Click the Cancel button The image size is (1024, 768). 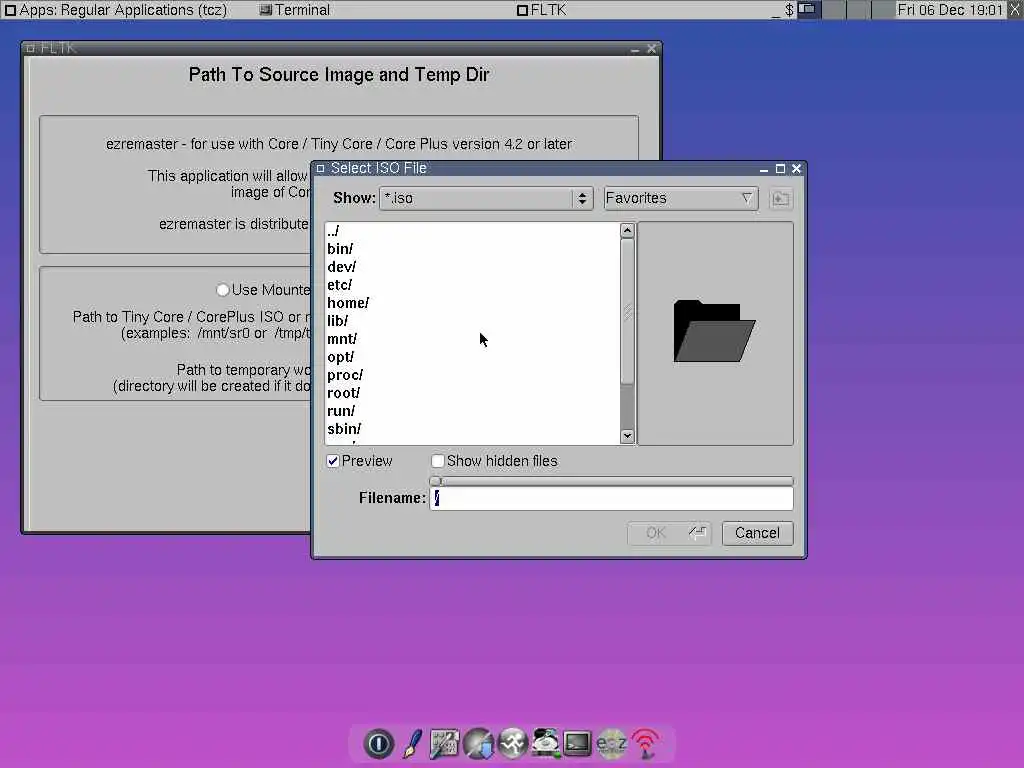pos(757,533)
